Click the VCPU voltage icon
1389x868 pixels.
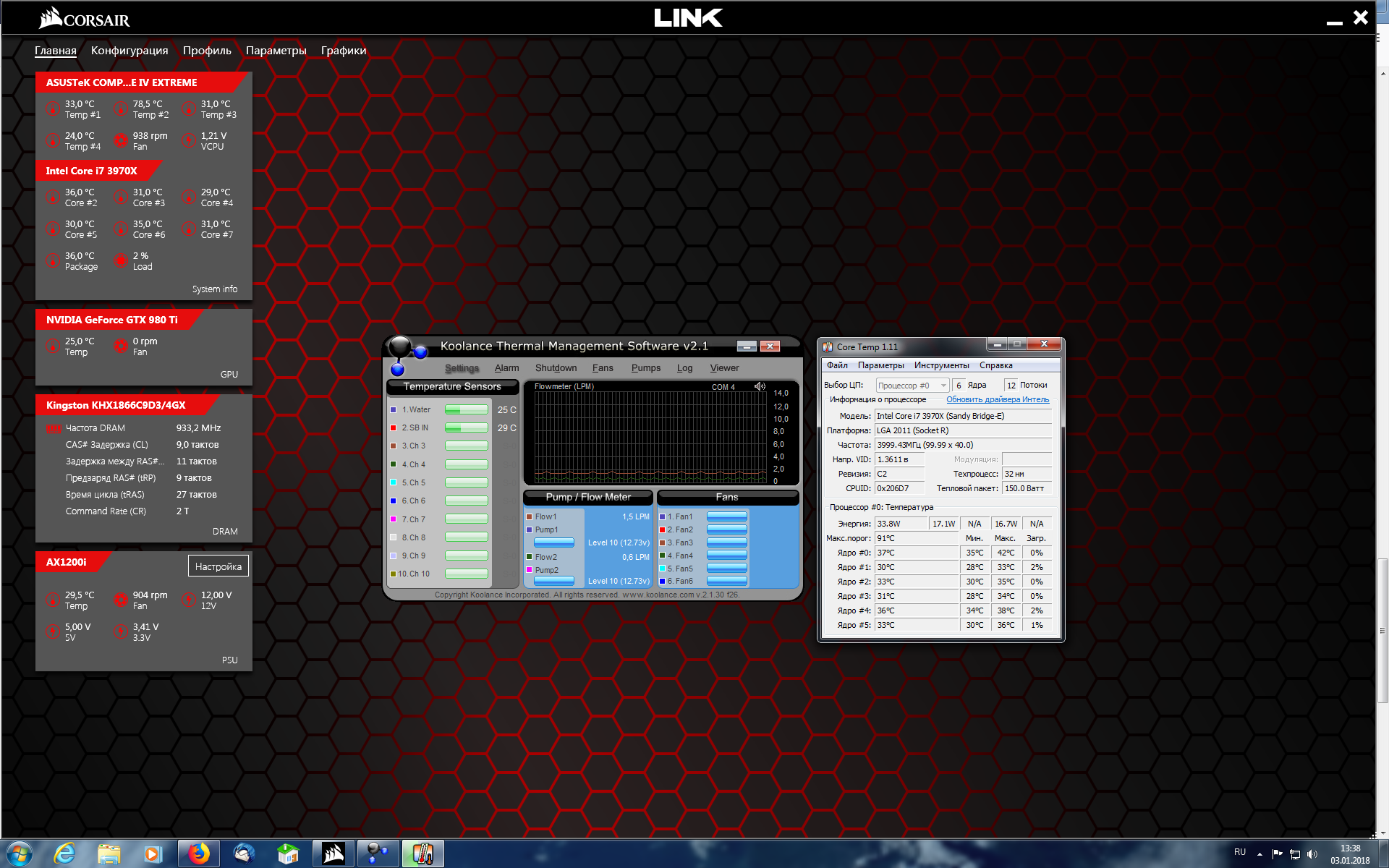tap(189, 140)
